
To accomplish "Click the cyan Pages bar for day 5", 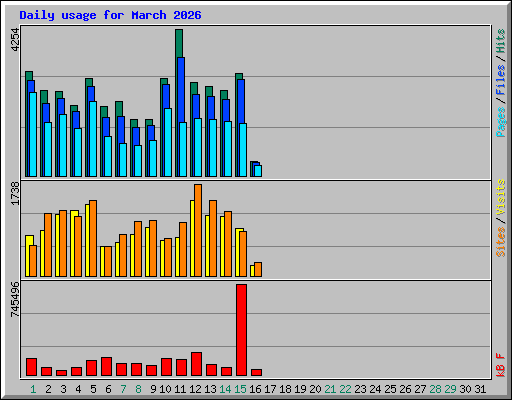I will [x=93, y=139].
